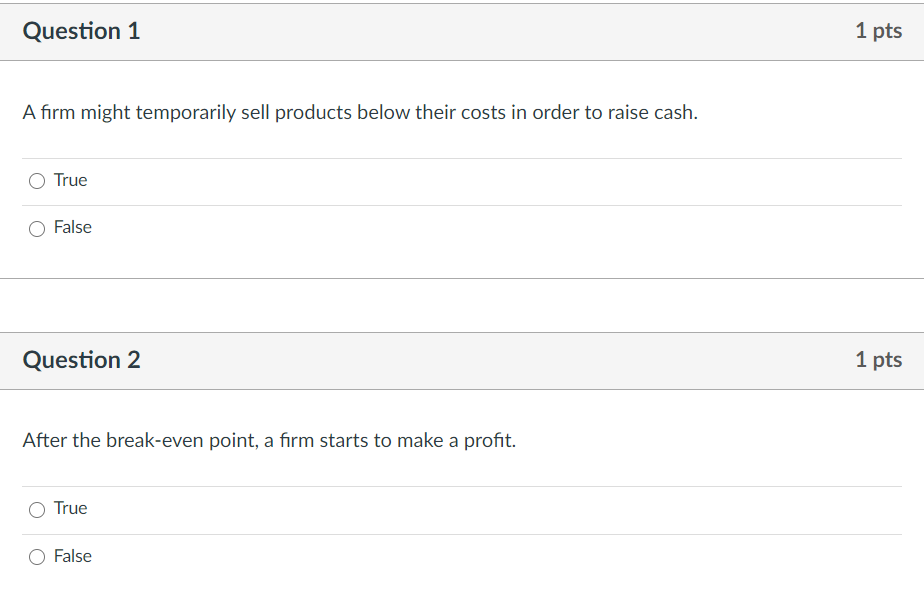Click Question 2's break-even profit statement
Viewport: 924px width, 602px height.
(x=269, y=440)
